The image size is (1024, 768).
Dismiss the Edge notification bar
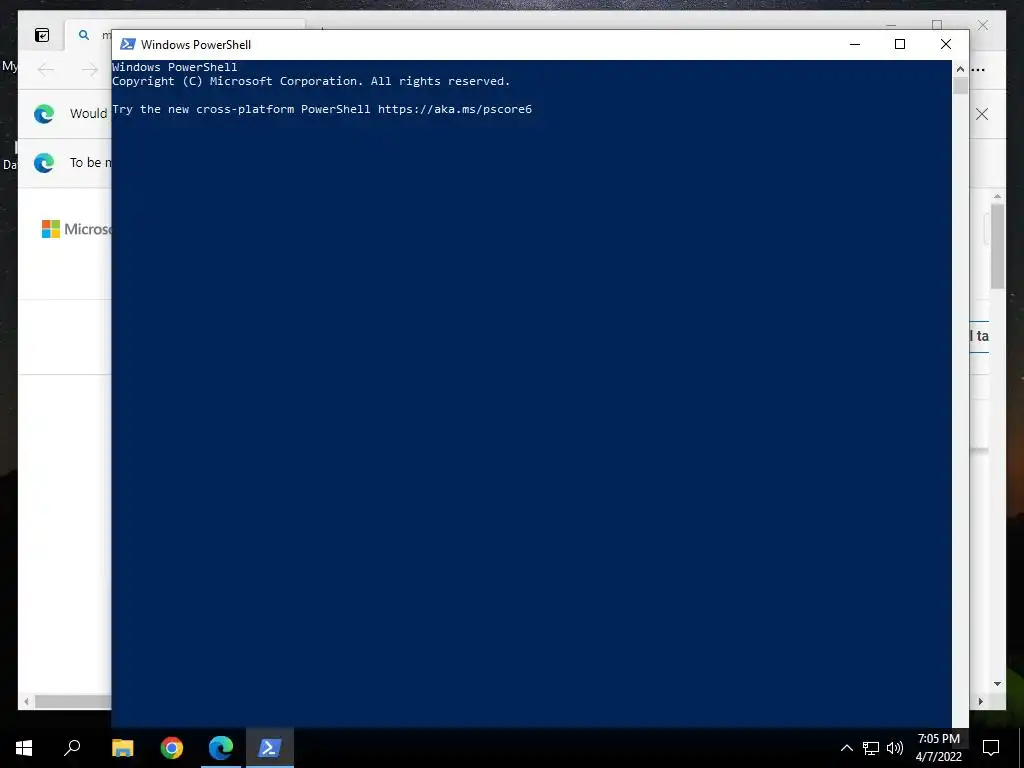(x=982, y=114)
